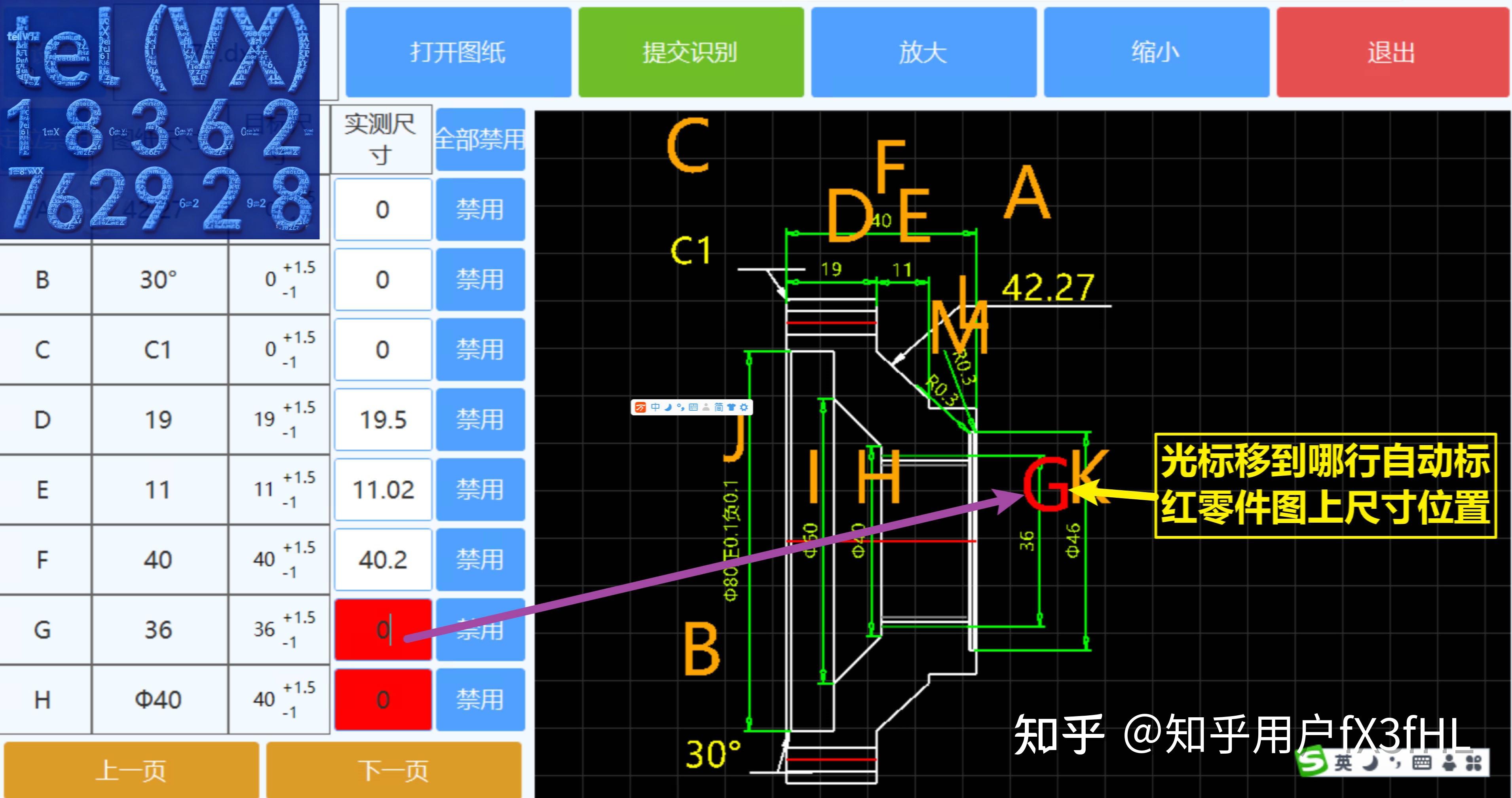Image resolution: width=1512 pixels, height=798 pixels.
Task: Toggle 英 English mode on Sogou bar
Action: click(1343, 763)
